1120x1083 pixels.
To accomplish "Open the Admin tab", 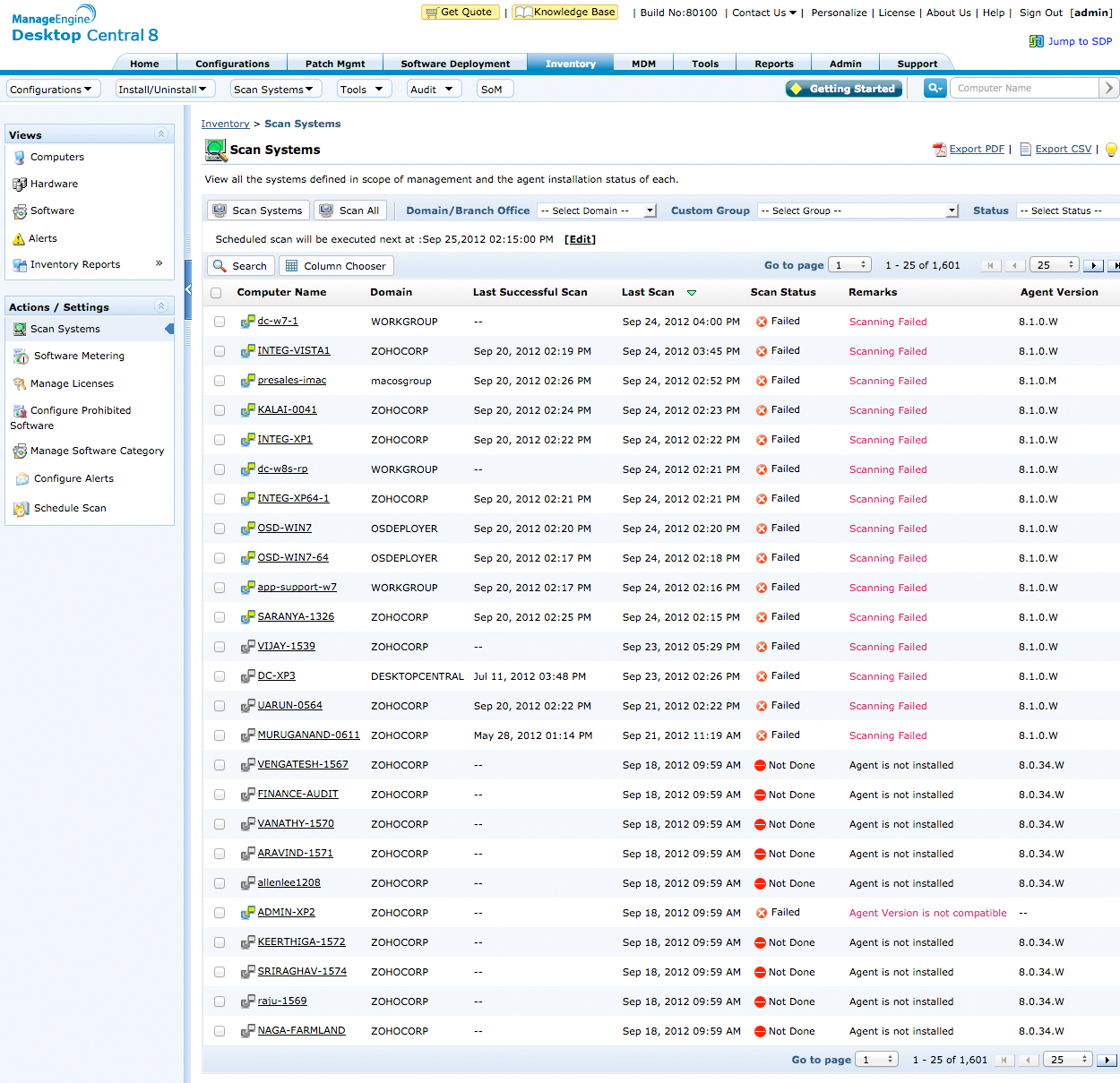I will 845,64.
